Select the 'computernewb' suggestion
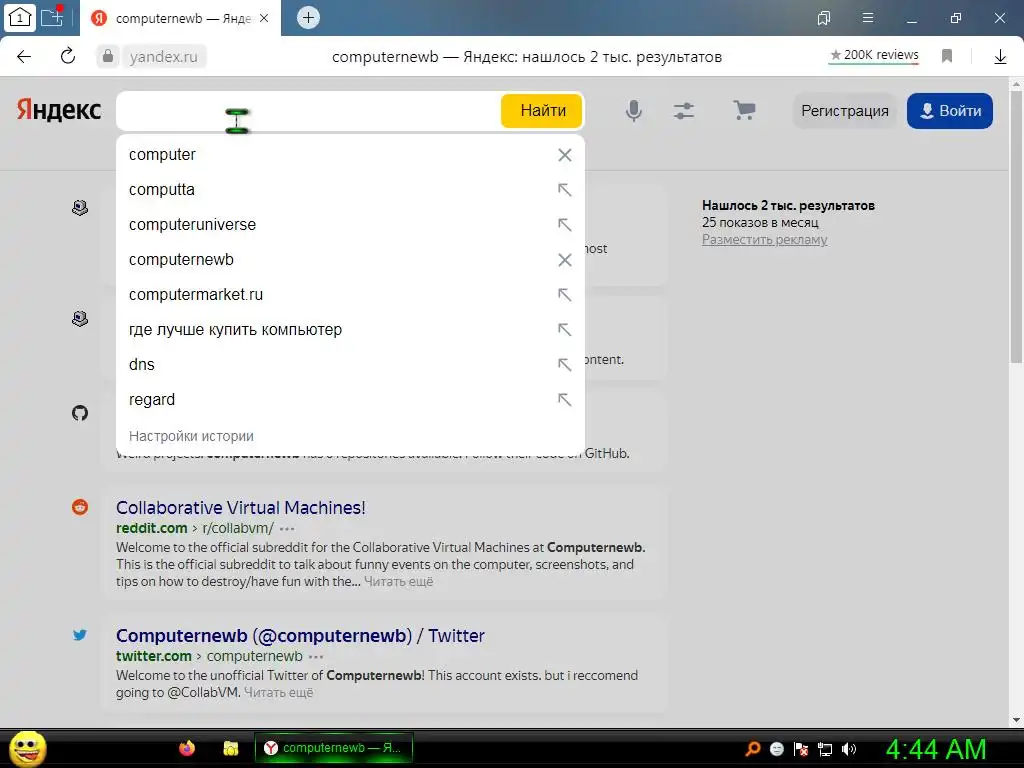This screenshot has height=768, width=1024. tap(350, 260)
